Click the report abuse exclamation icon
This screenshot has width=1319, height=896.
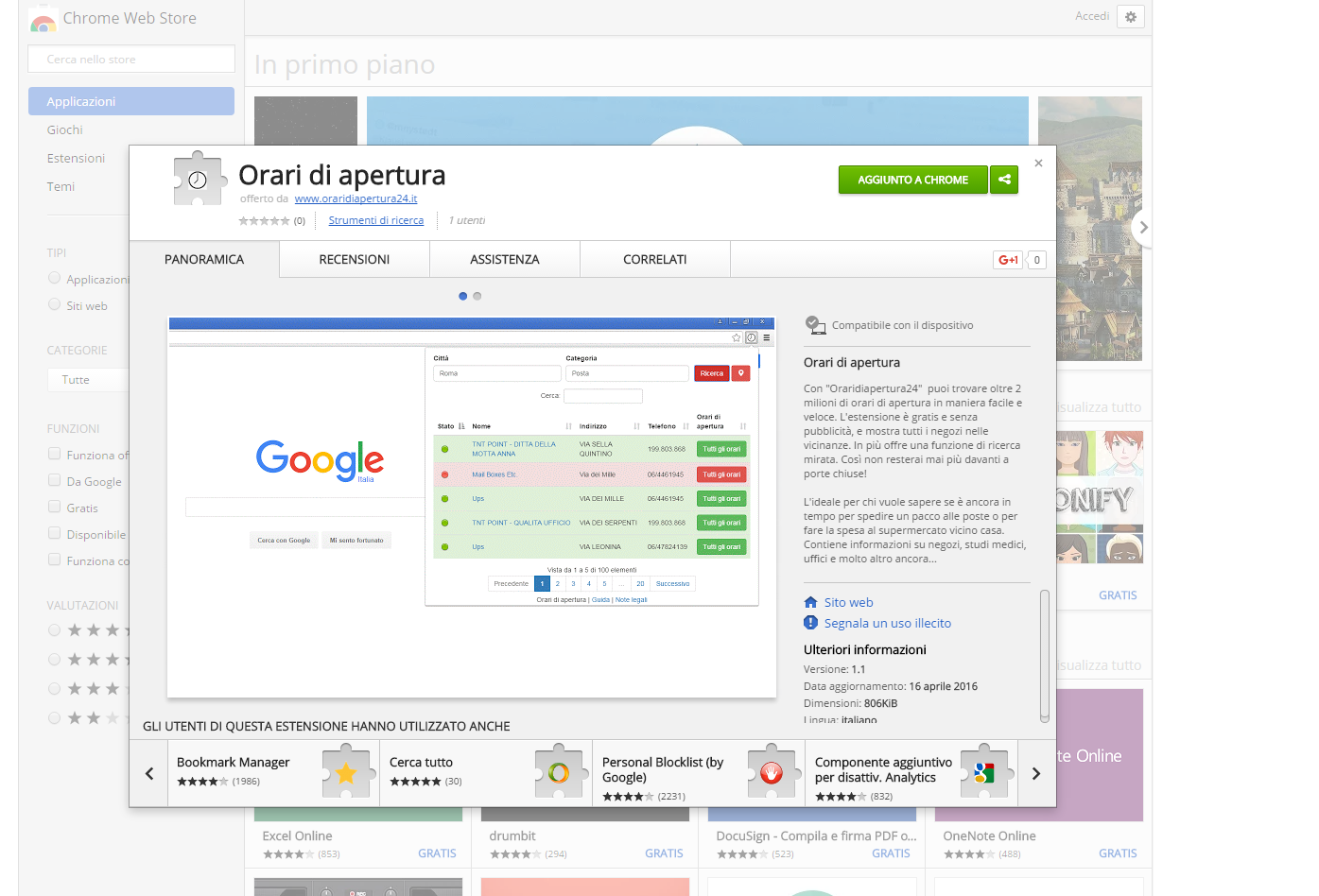[x=810, y=623]
